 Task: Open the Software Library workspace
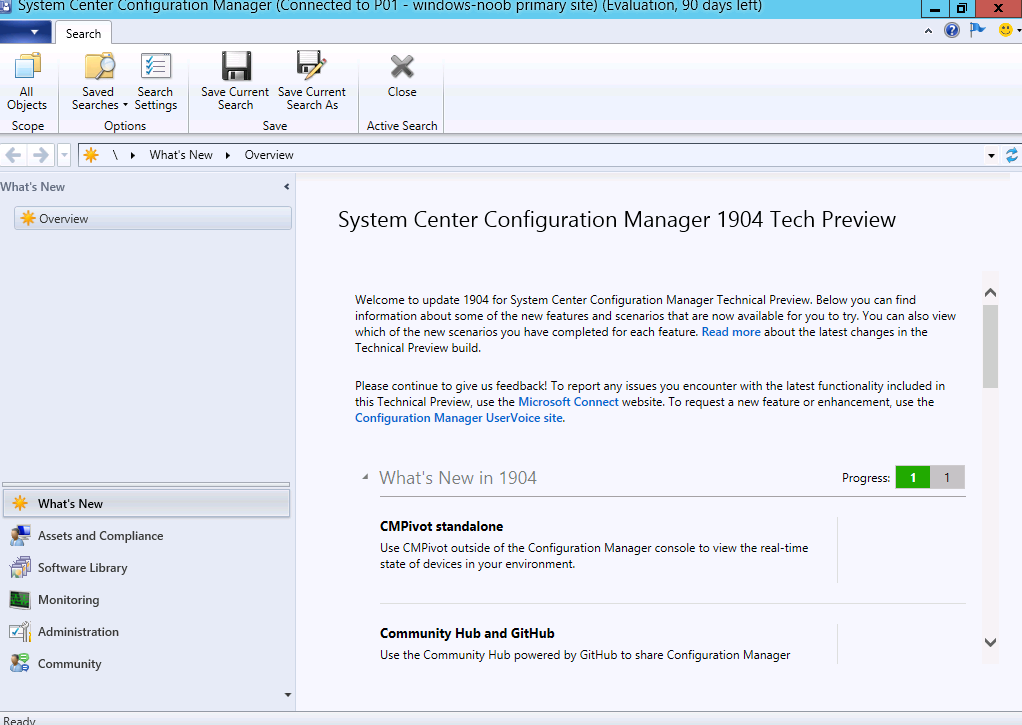(146, 567)
